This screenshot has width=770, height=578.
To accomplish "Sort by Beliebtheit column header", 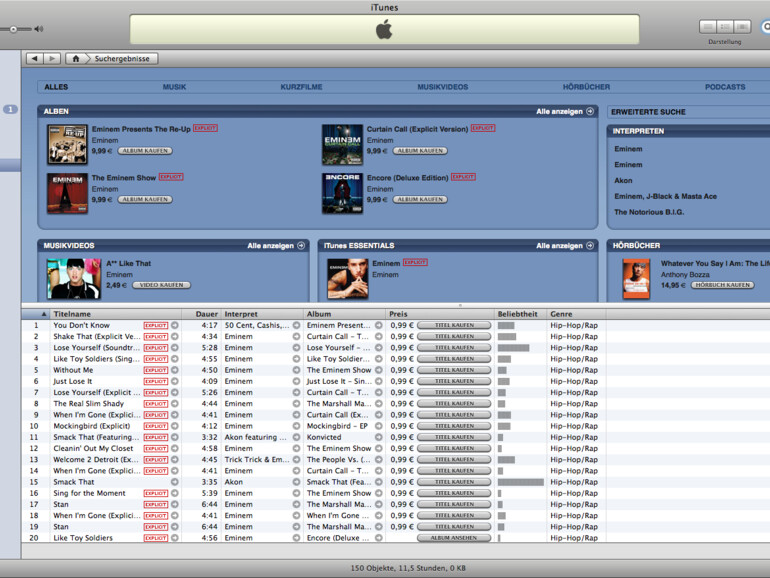I will [520, 314].
